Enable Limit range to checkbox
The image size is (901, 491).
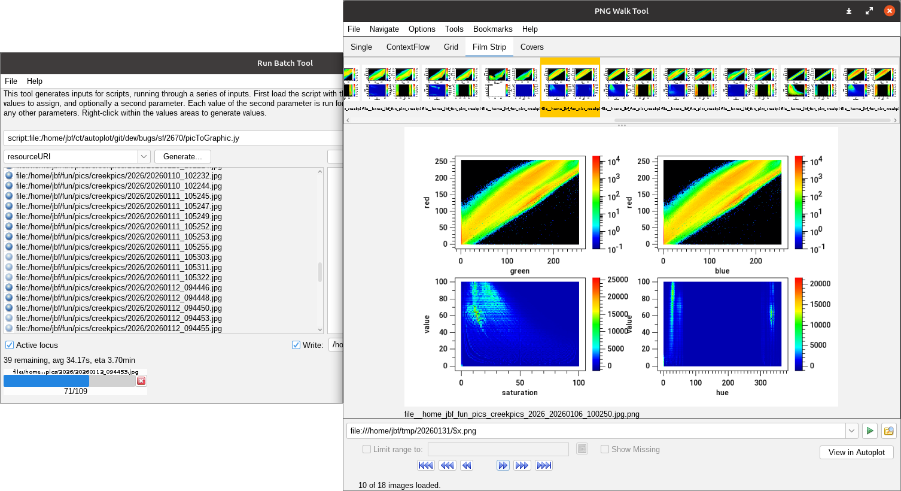pyautogui.click(x=366, y=449)
